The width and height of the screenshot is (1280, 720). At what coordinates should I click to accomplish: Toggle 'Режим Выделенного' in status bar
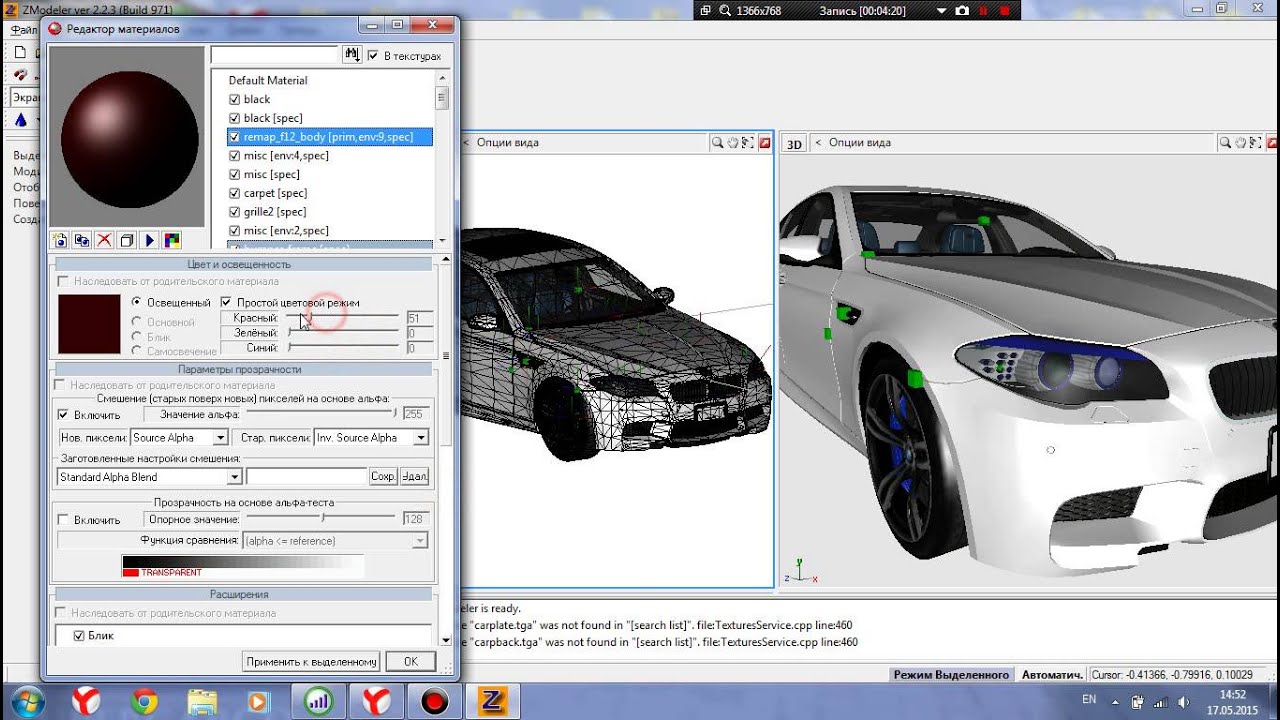[951, 675]
